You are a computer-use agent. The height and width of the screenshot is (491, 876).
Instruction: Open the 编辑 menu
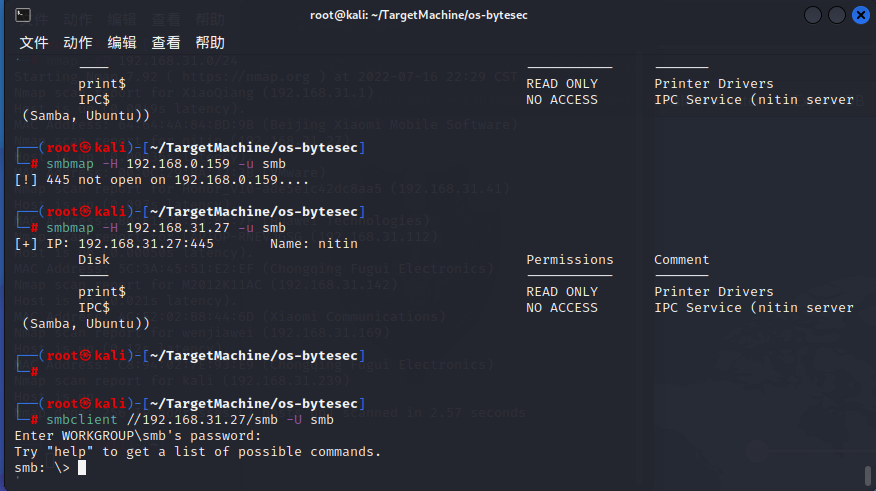122,42
